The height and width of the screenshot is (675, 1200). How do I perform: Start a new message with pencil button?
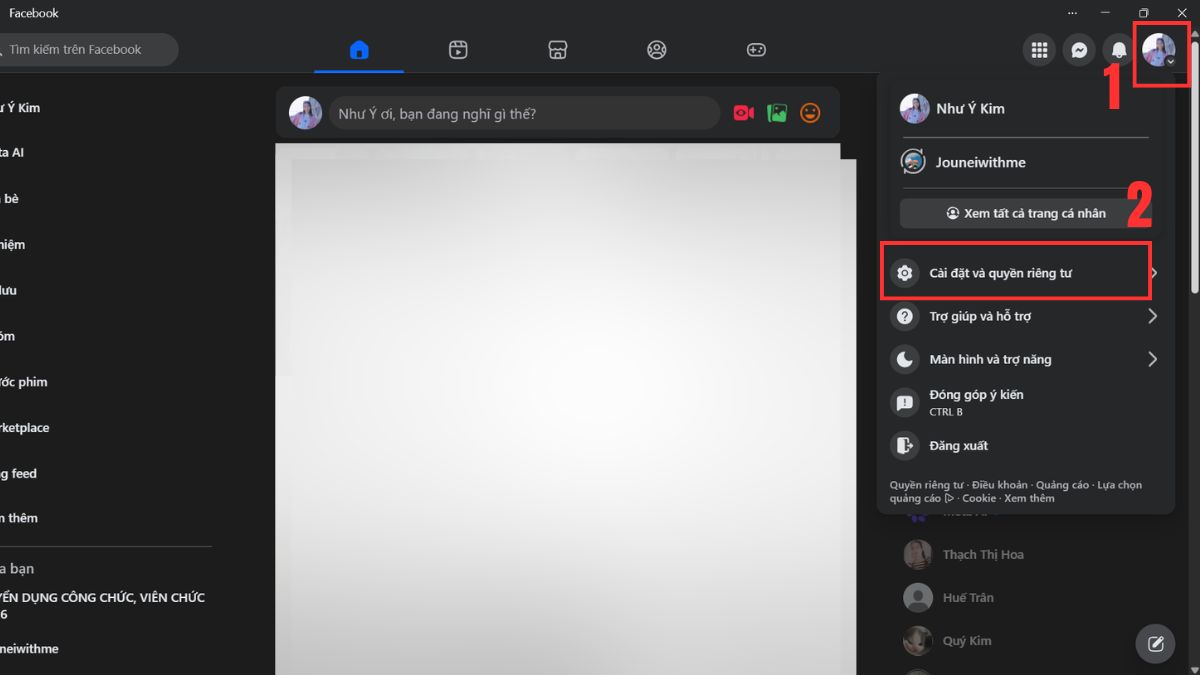[1155, 643]
